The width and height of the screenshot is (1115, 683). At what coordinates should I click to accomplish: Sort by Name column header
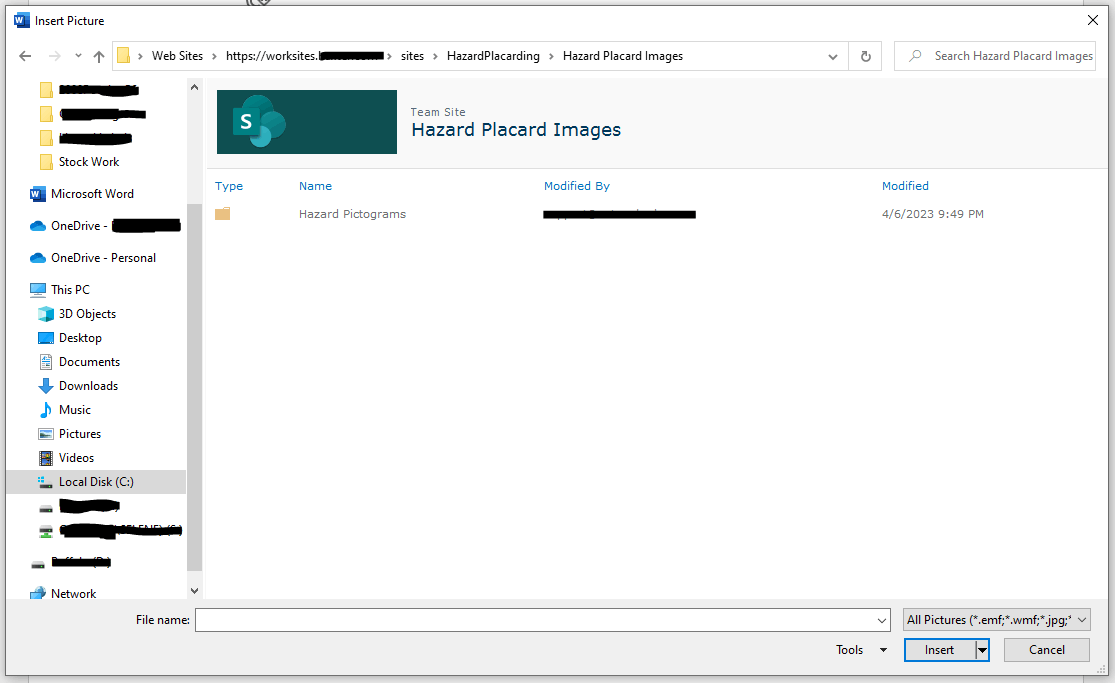click(315, 186)
